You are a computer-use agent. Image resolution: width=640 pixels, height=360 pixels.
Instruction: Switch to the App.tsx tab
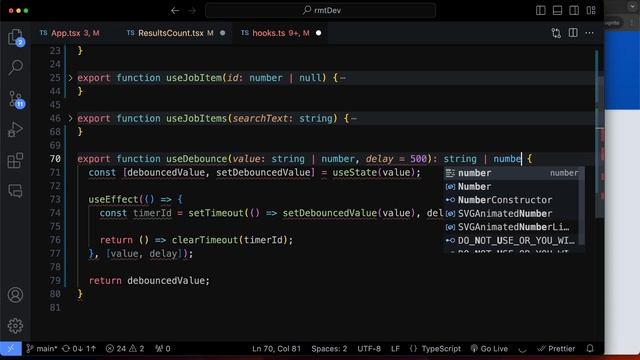click(69, 33)
